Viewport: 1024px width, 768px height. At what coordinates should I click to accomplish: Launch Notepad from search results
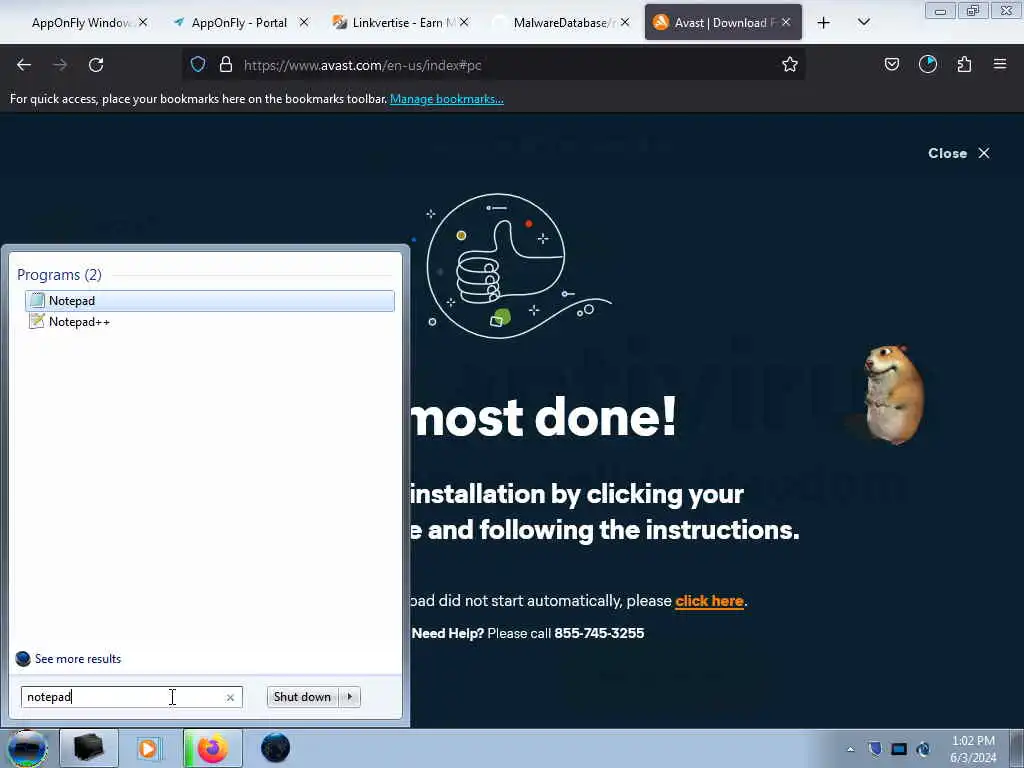(x=210, y=301)
